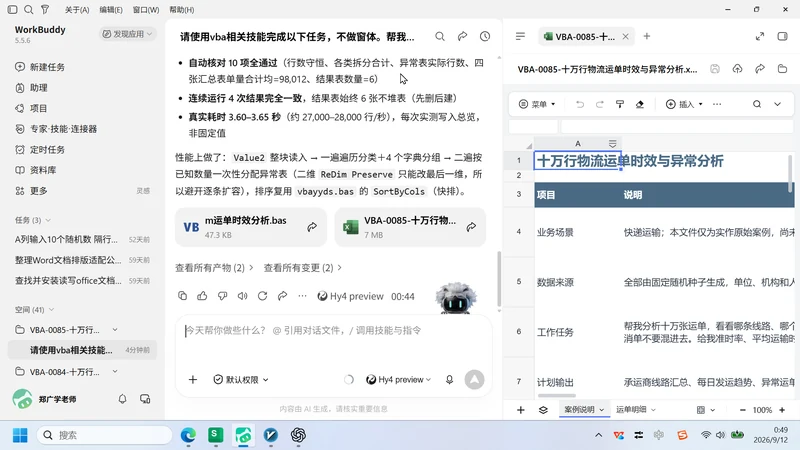Viewport: 800px width, 450px height.
Task: Add a new preview tab
Action: [646, 36]
